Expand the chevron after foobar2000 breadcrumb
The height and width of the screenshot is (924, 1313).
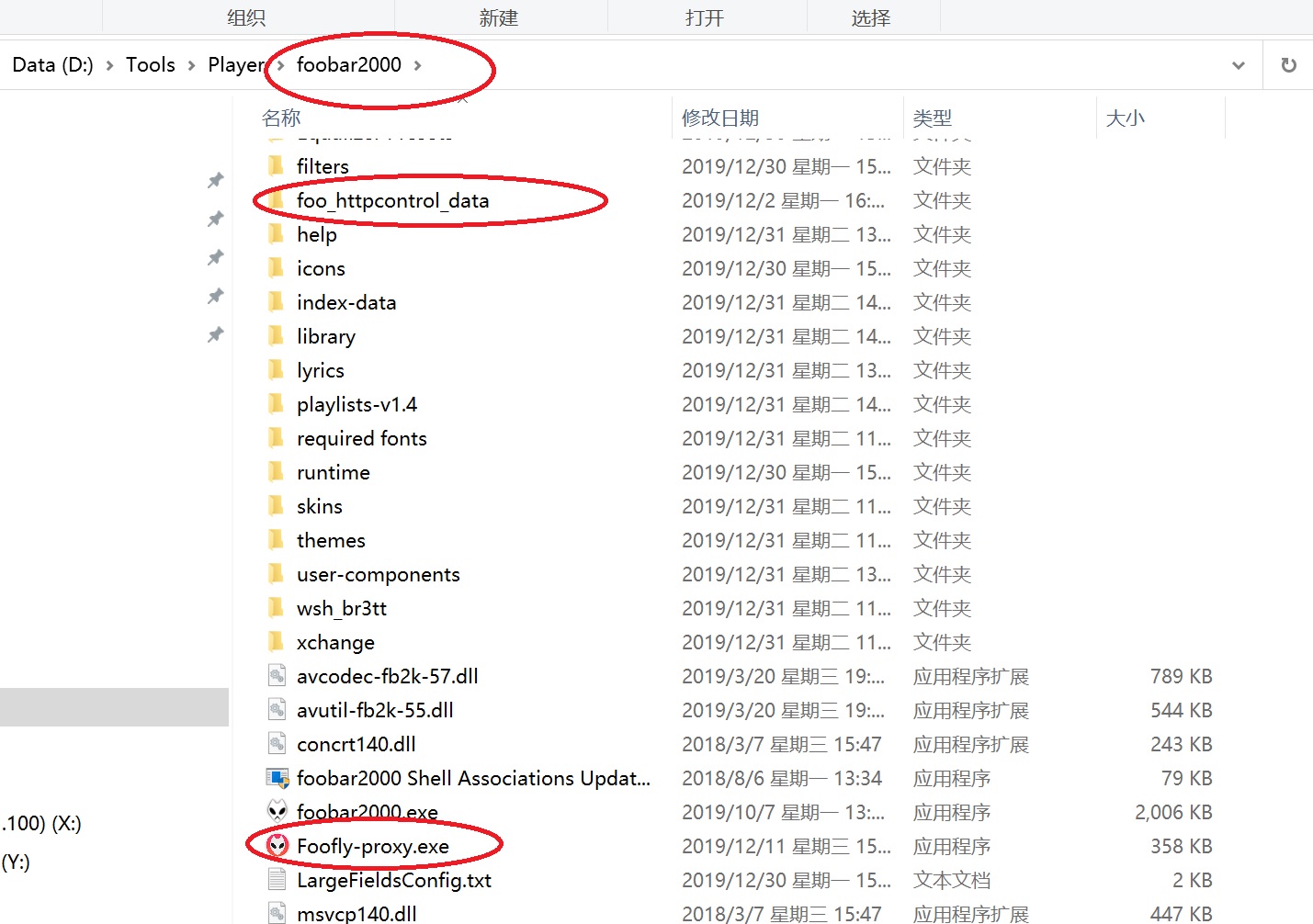(418, 65)
